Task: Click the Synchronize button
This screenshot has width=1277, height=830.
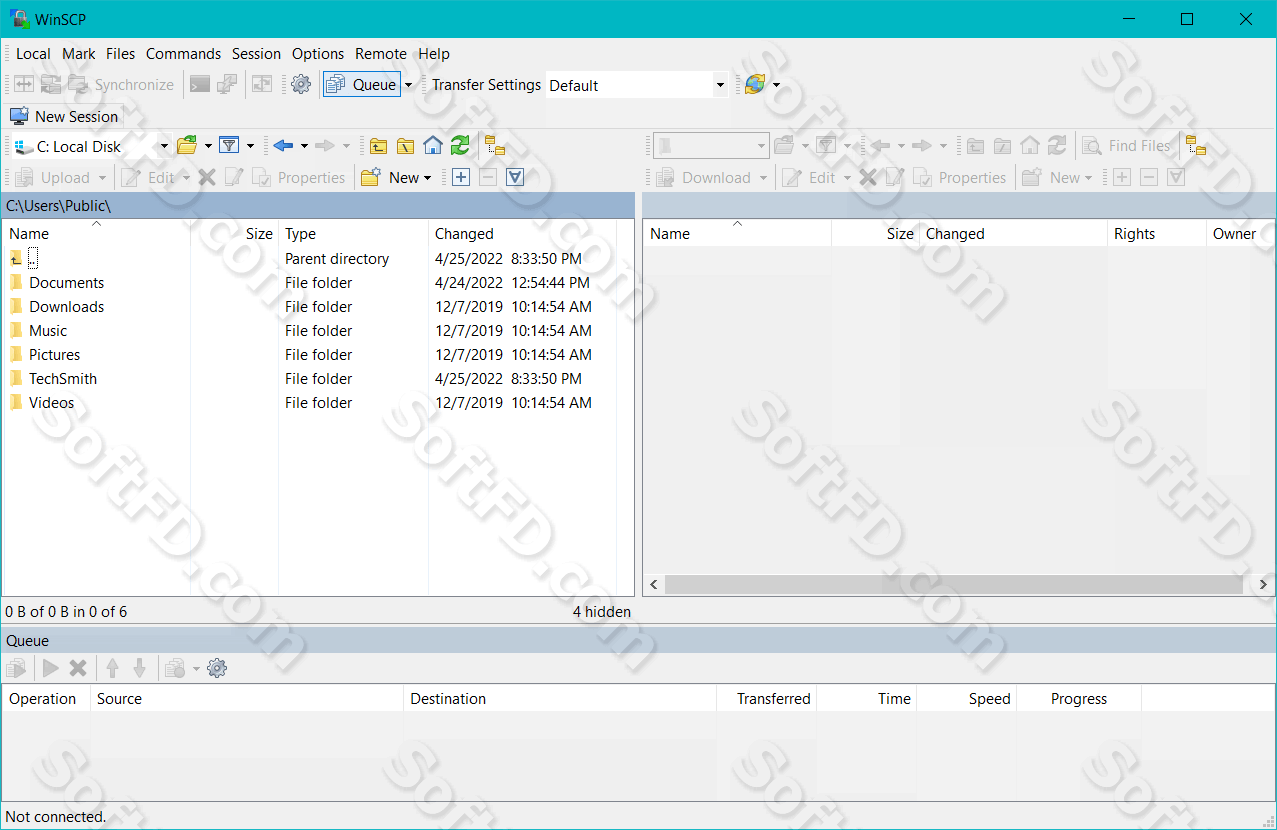Action: coord(121,85)
